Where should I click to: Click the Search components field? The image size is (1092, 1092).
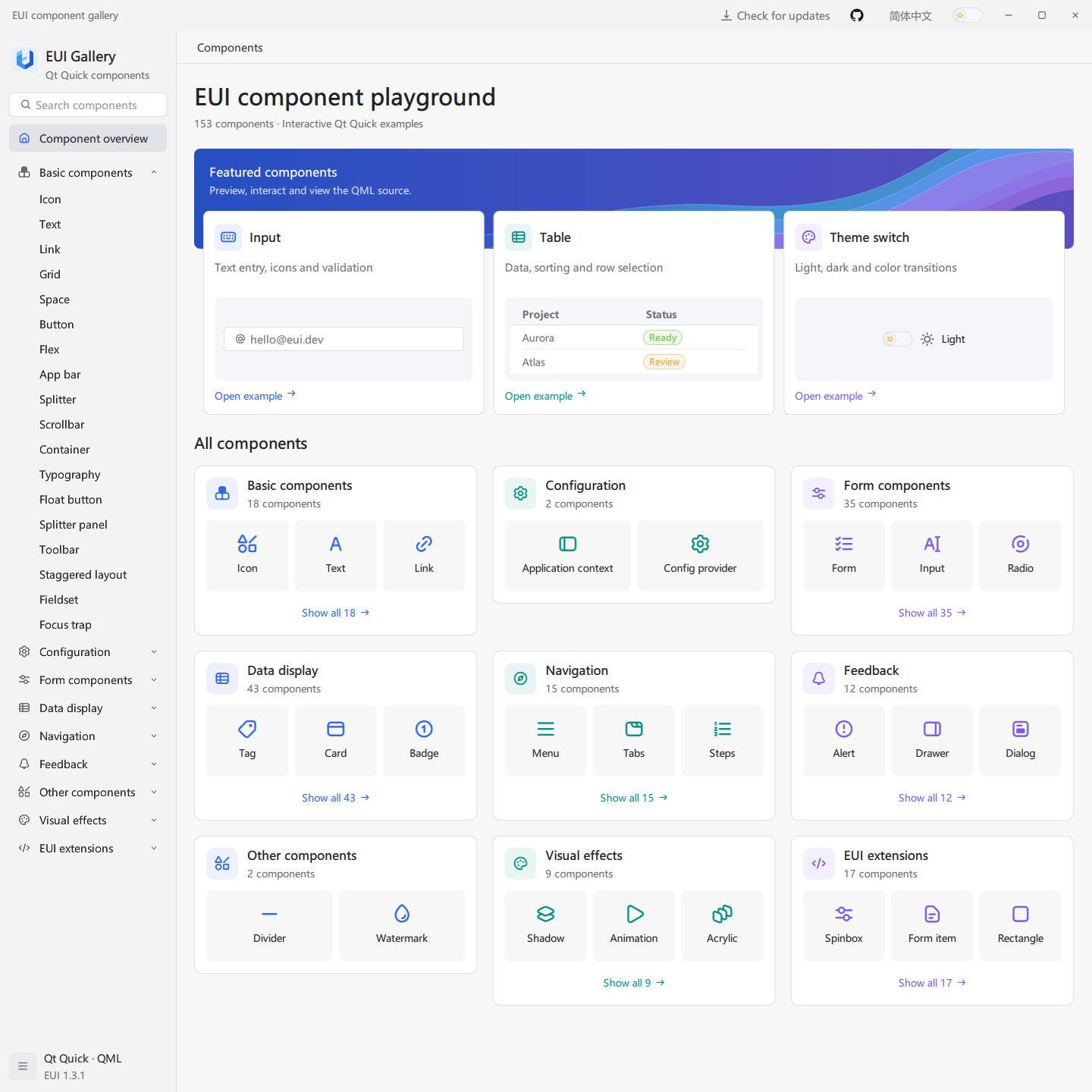tap(88, 105)
